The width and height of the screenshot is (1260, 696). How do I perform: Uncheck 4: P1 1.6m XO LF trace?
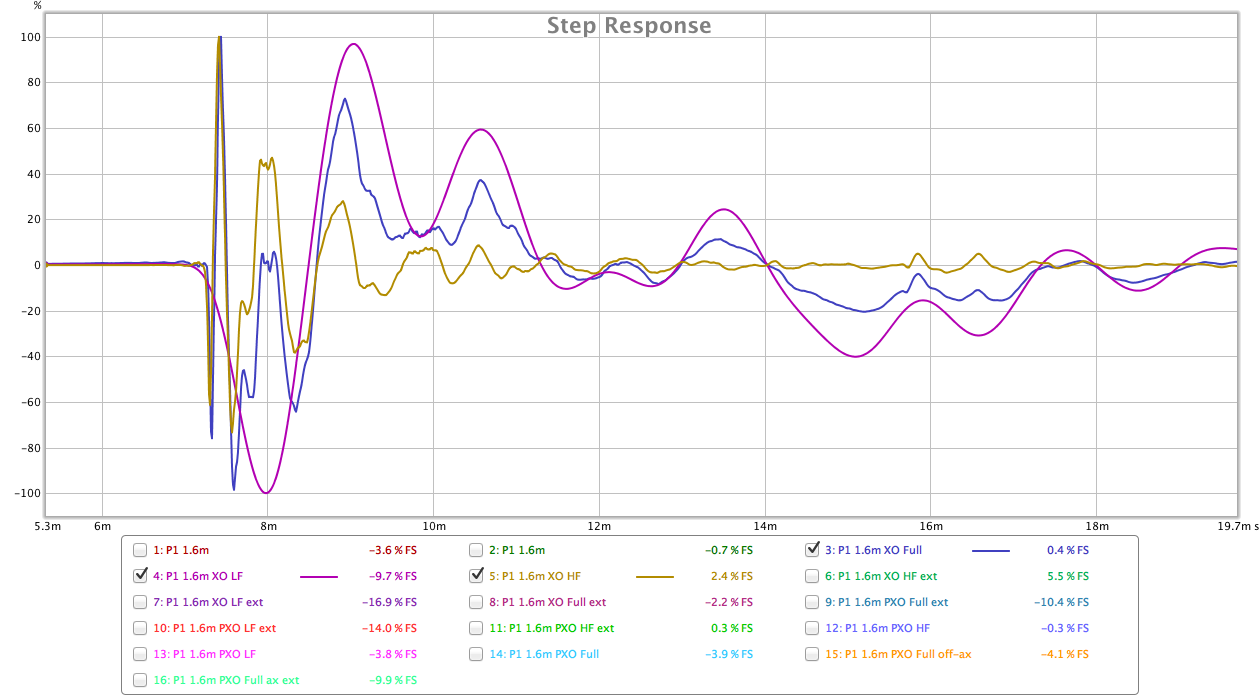[x=140, y=576]
